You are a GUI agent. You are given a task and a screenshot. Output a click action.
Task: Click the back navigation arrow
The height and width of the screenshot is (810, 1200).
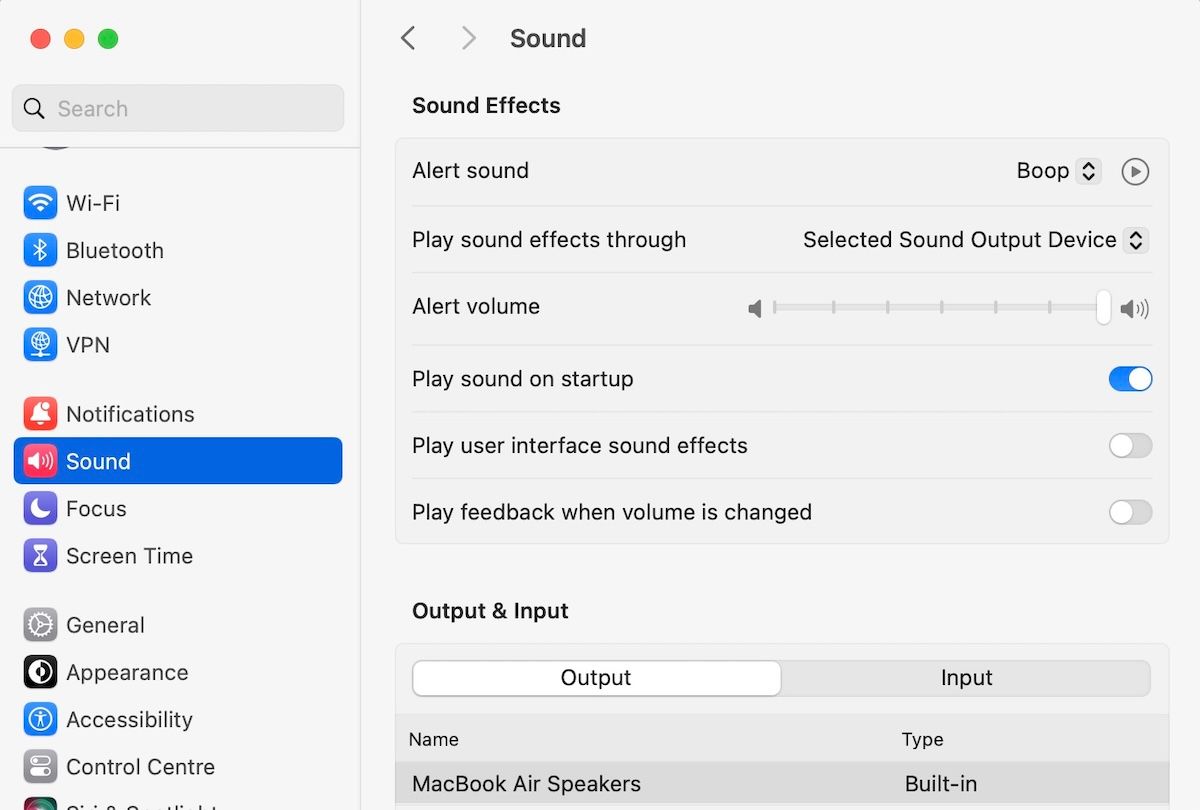click(408, 38)
